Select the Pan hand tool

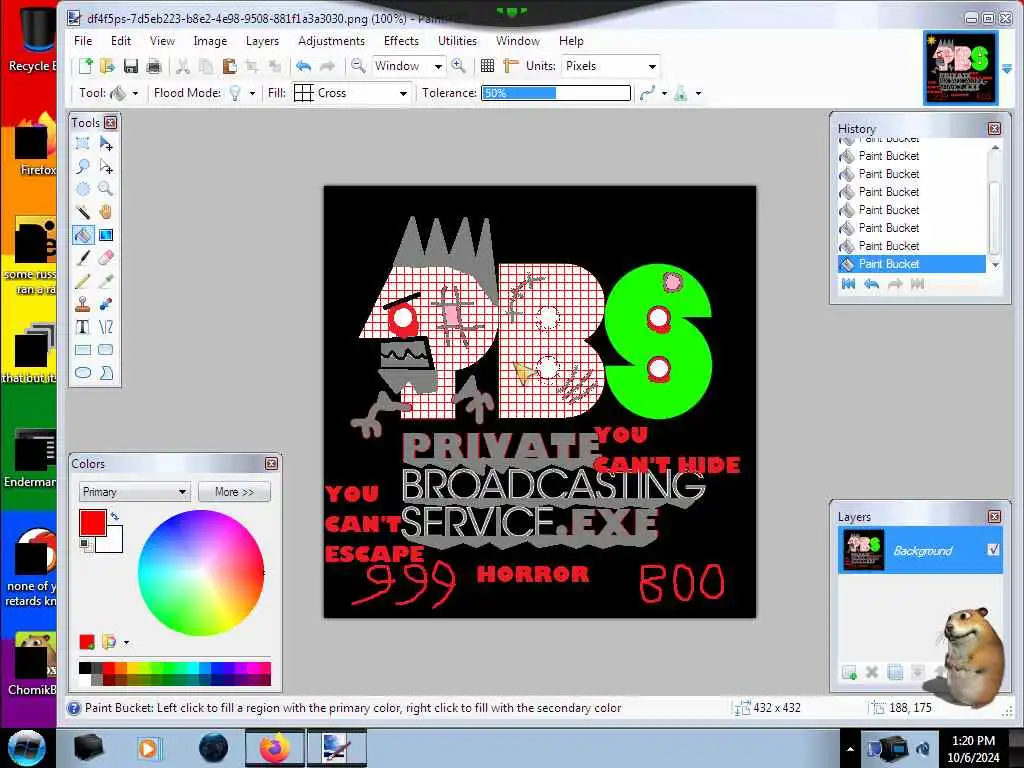(106, 212)
